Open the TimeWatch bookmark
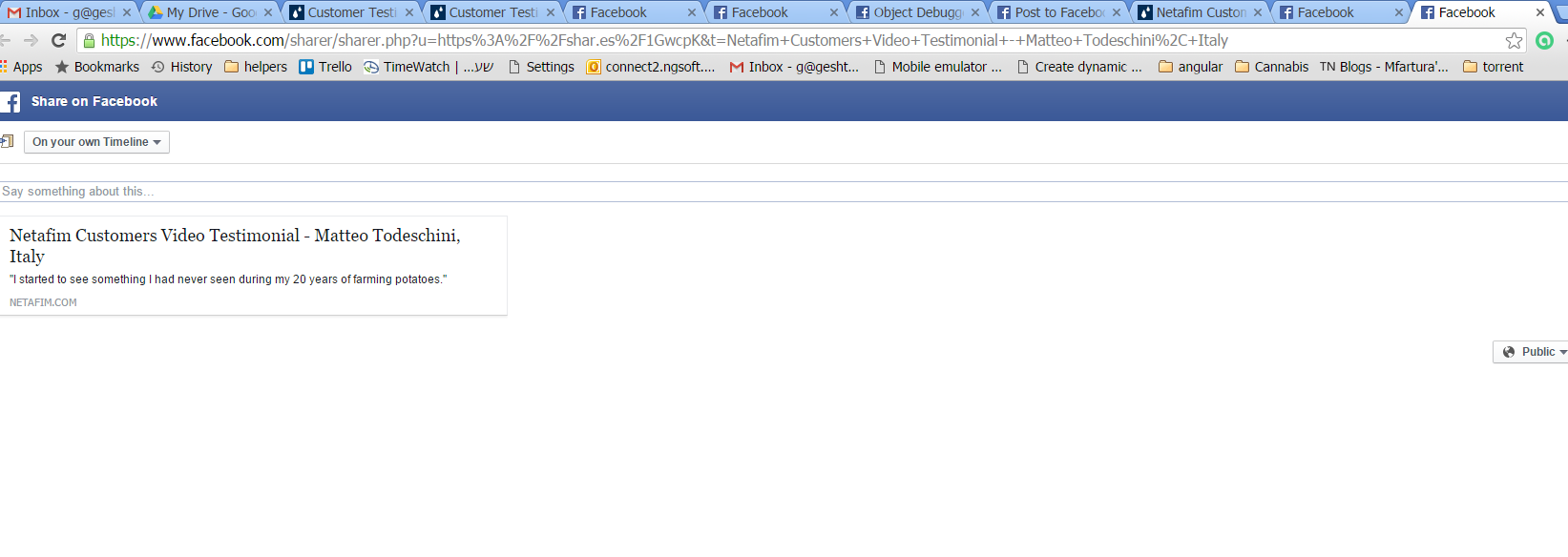This screenshot has width=1568, height=557. coord(429,67)
